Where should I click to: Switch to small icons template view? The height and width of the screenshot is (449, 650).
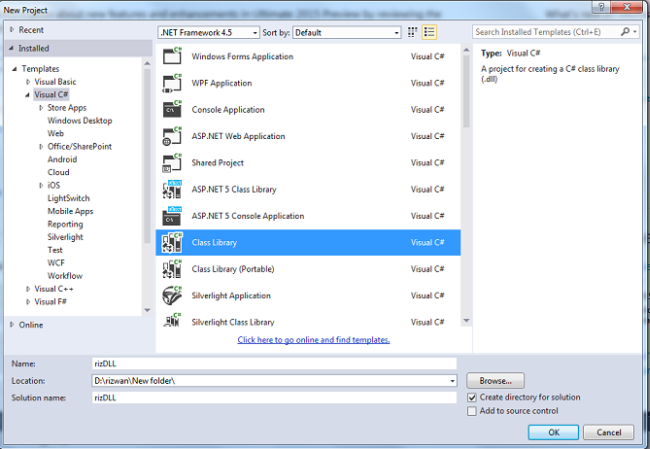click(412, 32)
